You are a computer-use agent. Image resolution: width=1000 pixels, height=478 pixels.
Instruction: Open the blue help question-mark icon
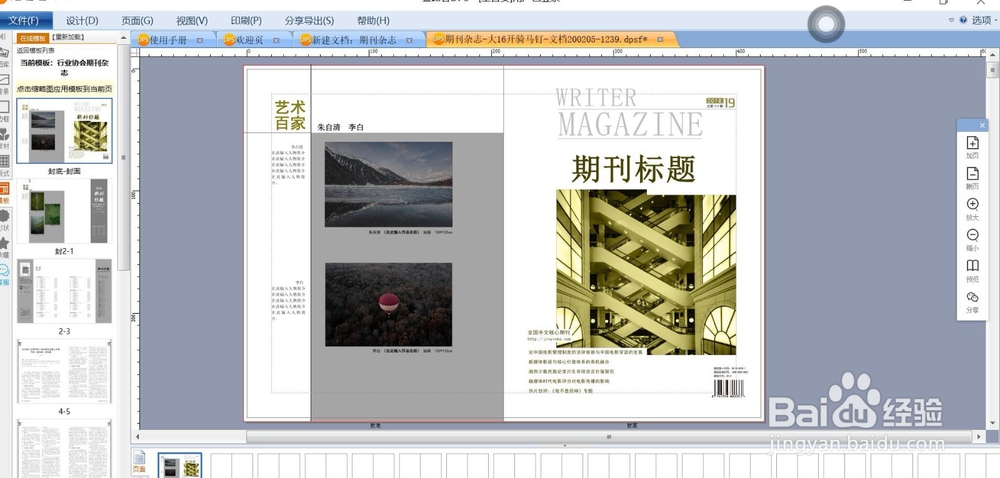963,20
